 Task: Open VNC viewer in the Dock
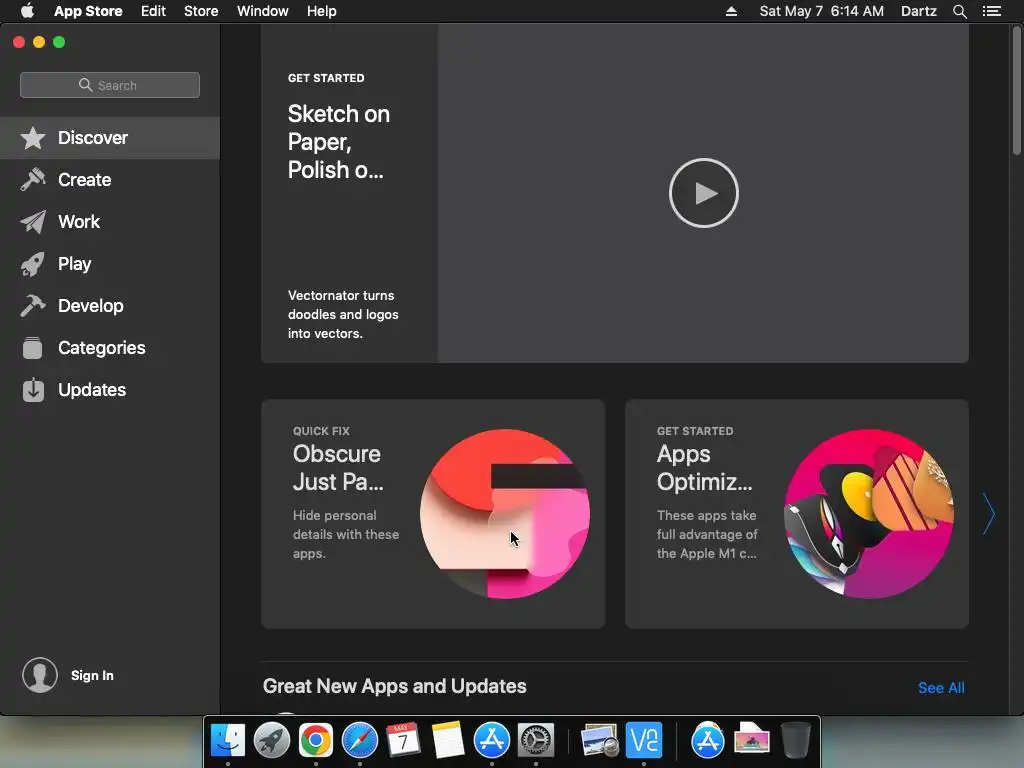[x=644, y=741]
